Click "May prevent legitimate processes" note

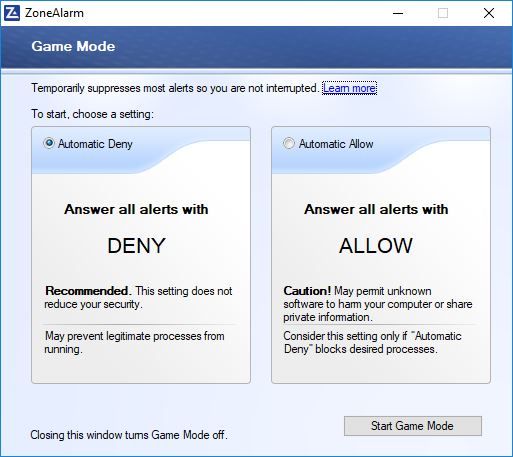point(135,342)
